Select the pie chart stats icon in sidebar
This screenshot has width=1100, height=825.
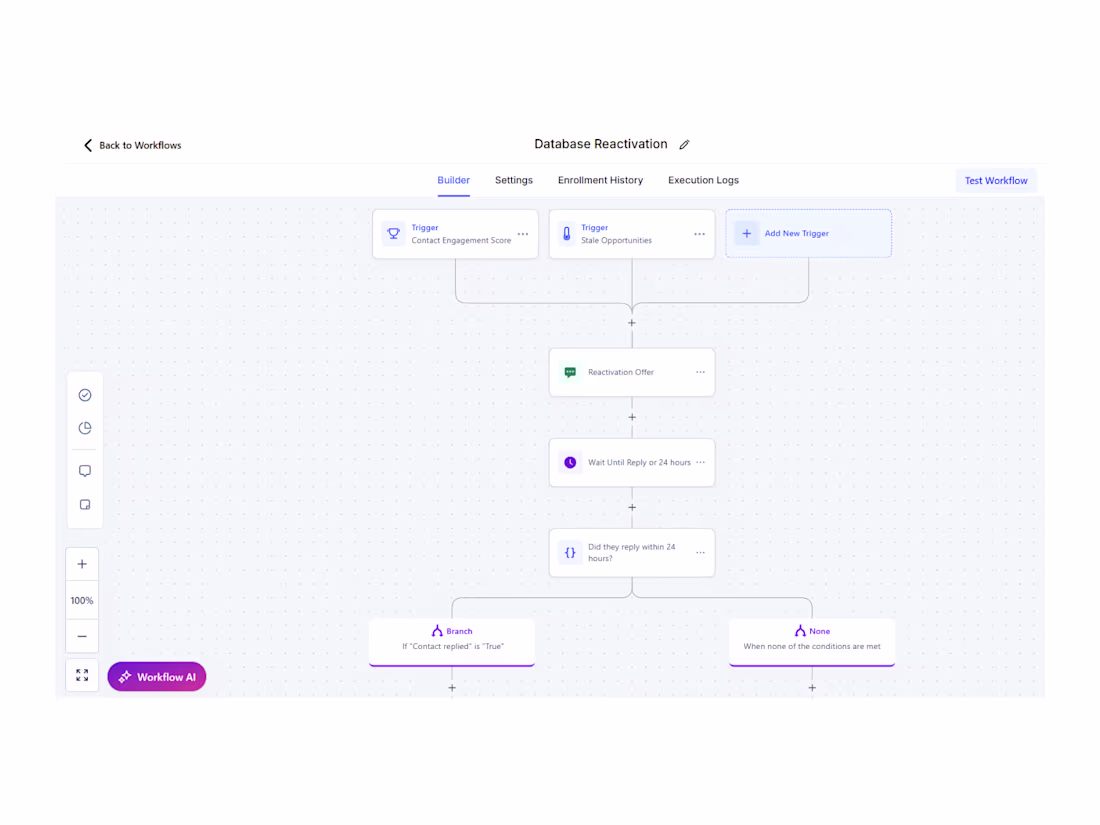tap(84, 427)
